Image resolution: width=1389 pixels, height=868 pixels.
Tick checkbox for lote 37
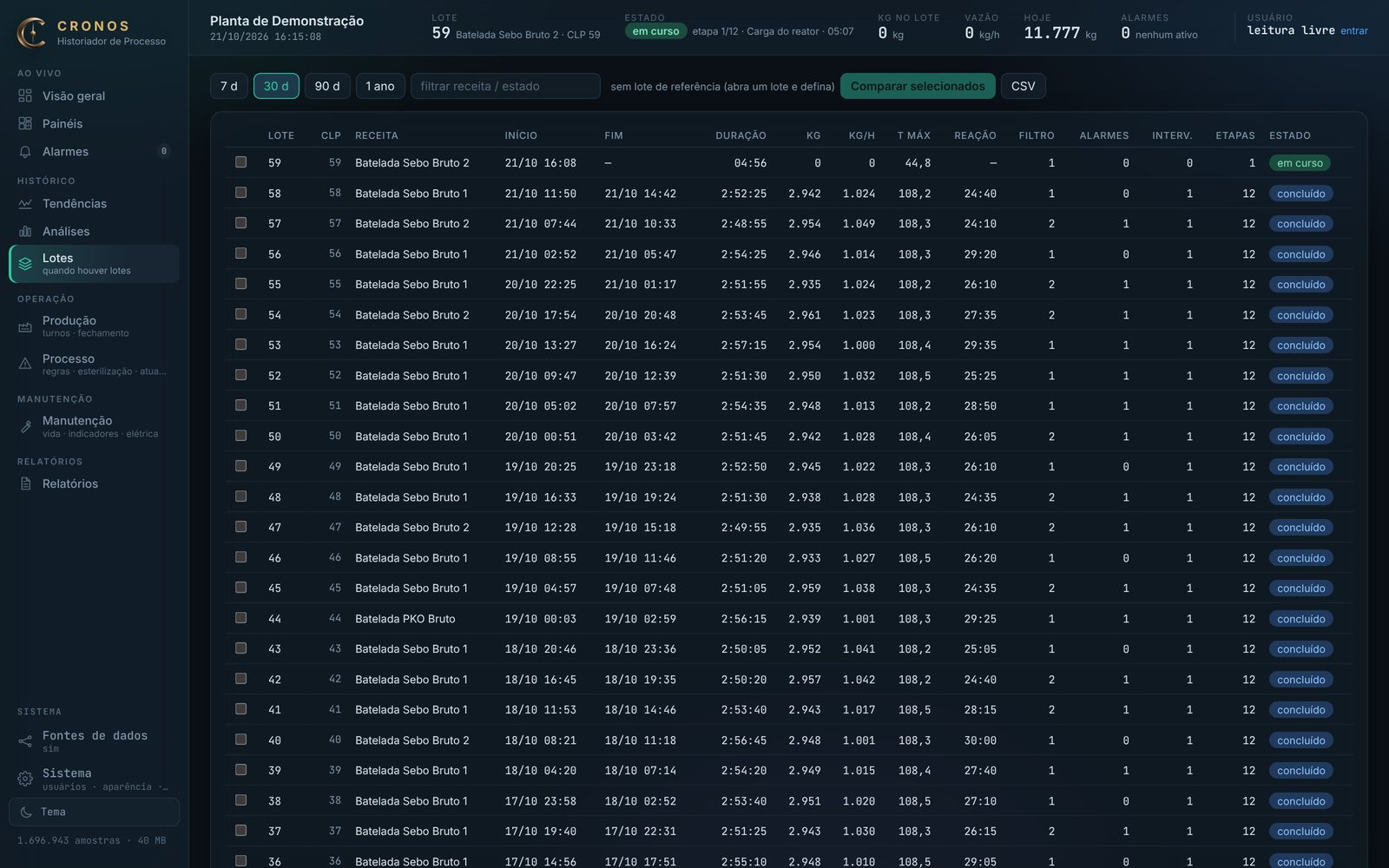tap(240, 831)
